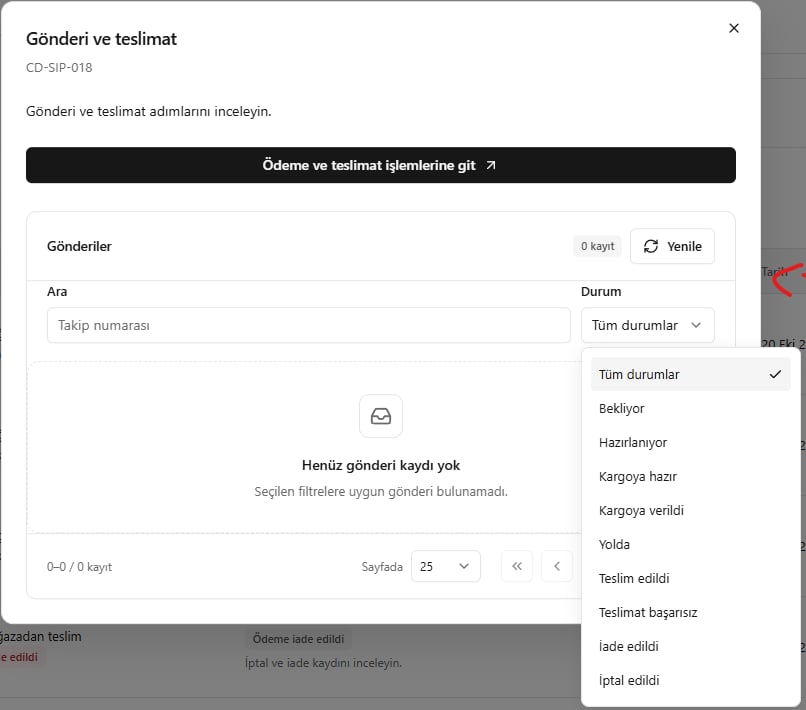Open the Sayfada 25 page-size dropdown

[x=446, y=566]
